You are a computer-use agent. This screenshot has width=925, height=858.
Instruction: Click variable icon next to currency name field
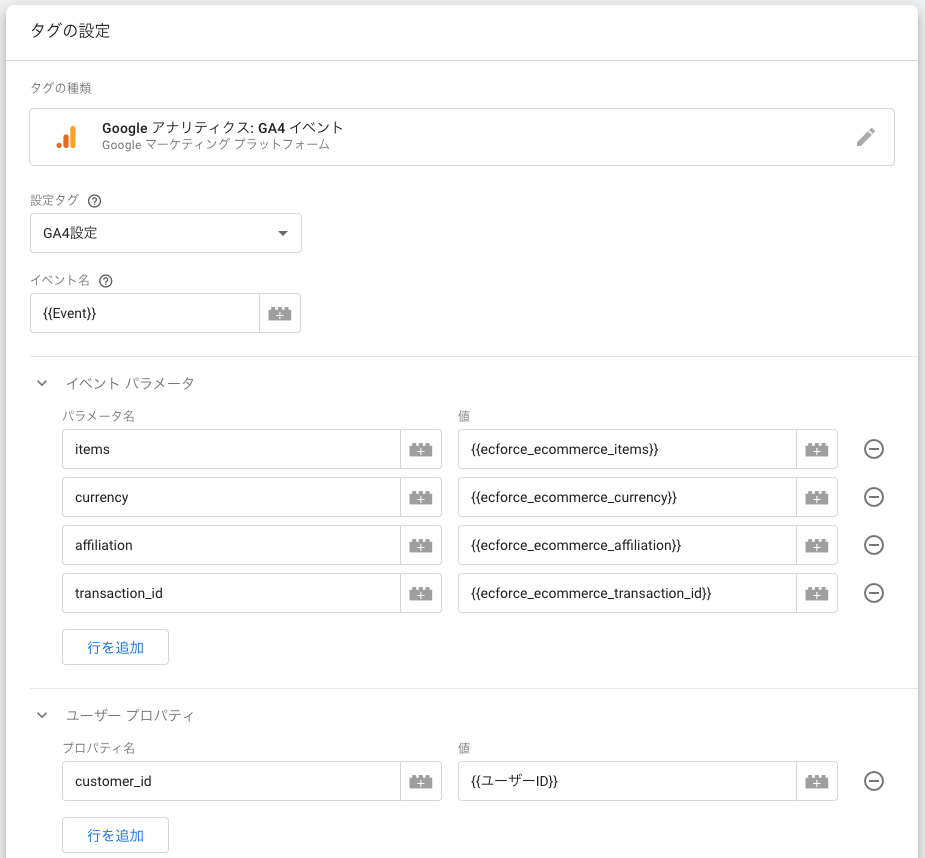click(x=421, y=497)
